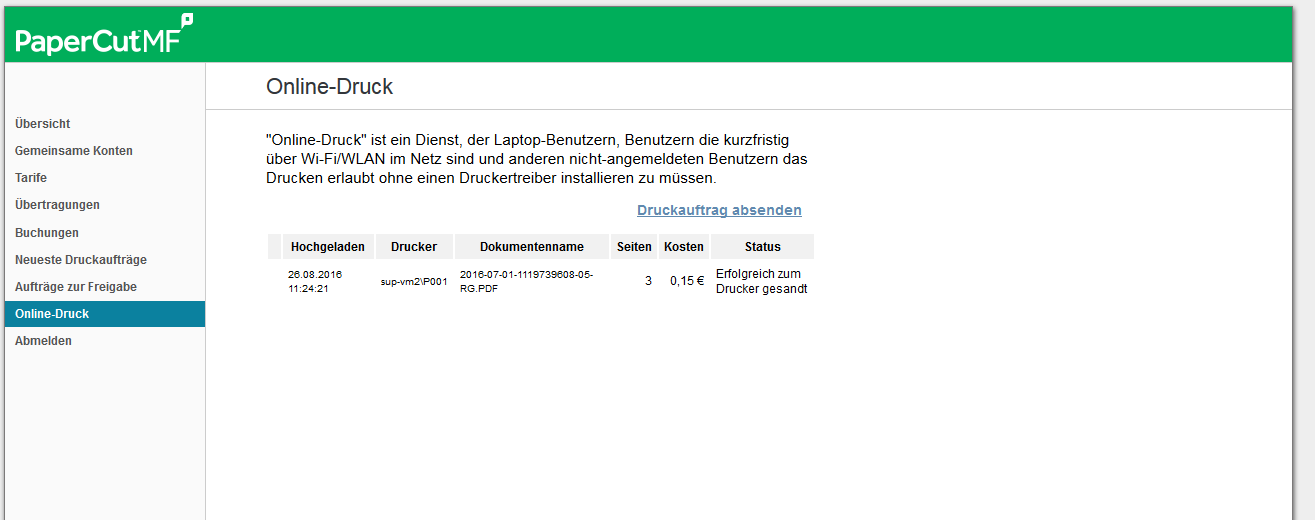Select Übertragungen in the sidebar
Image resolution: width=1315 pixels, height=520 pixels.
click(57, 205)
